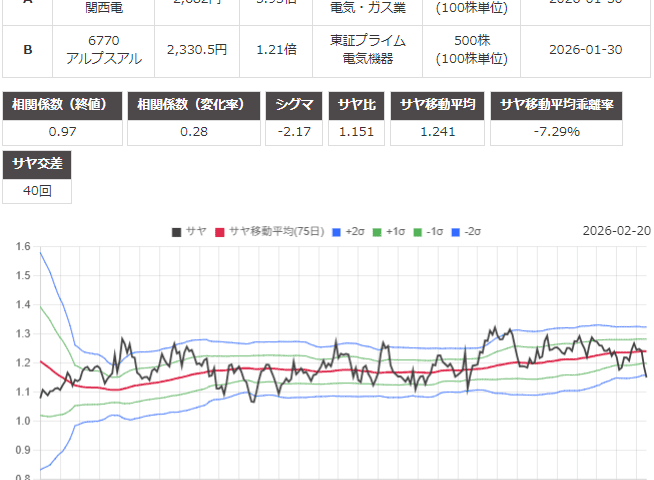This screenshot has width=654, height=480.
Task: Click the row B label cell
Action: [x=26, y=50]
